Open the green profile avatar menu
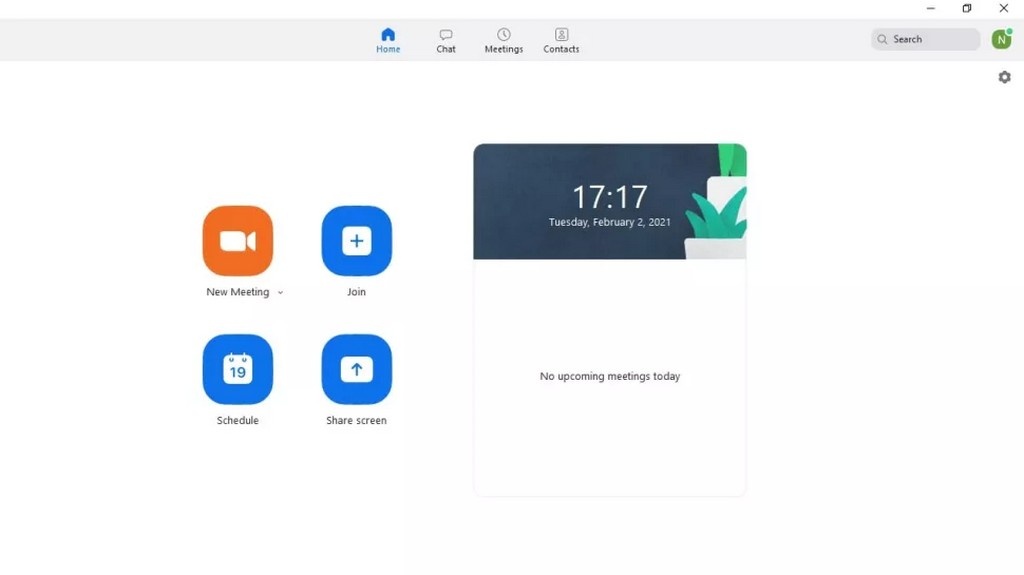 pos(1001,39)
